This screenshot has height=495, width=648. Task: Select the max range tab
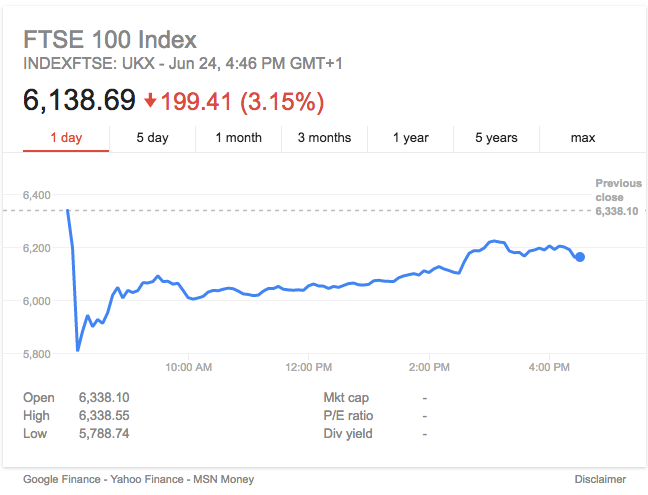click(583, 138)
